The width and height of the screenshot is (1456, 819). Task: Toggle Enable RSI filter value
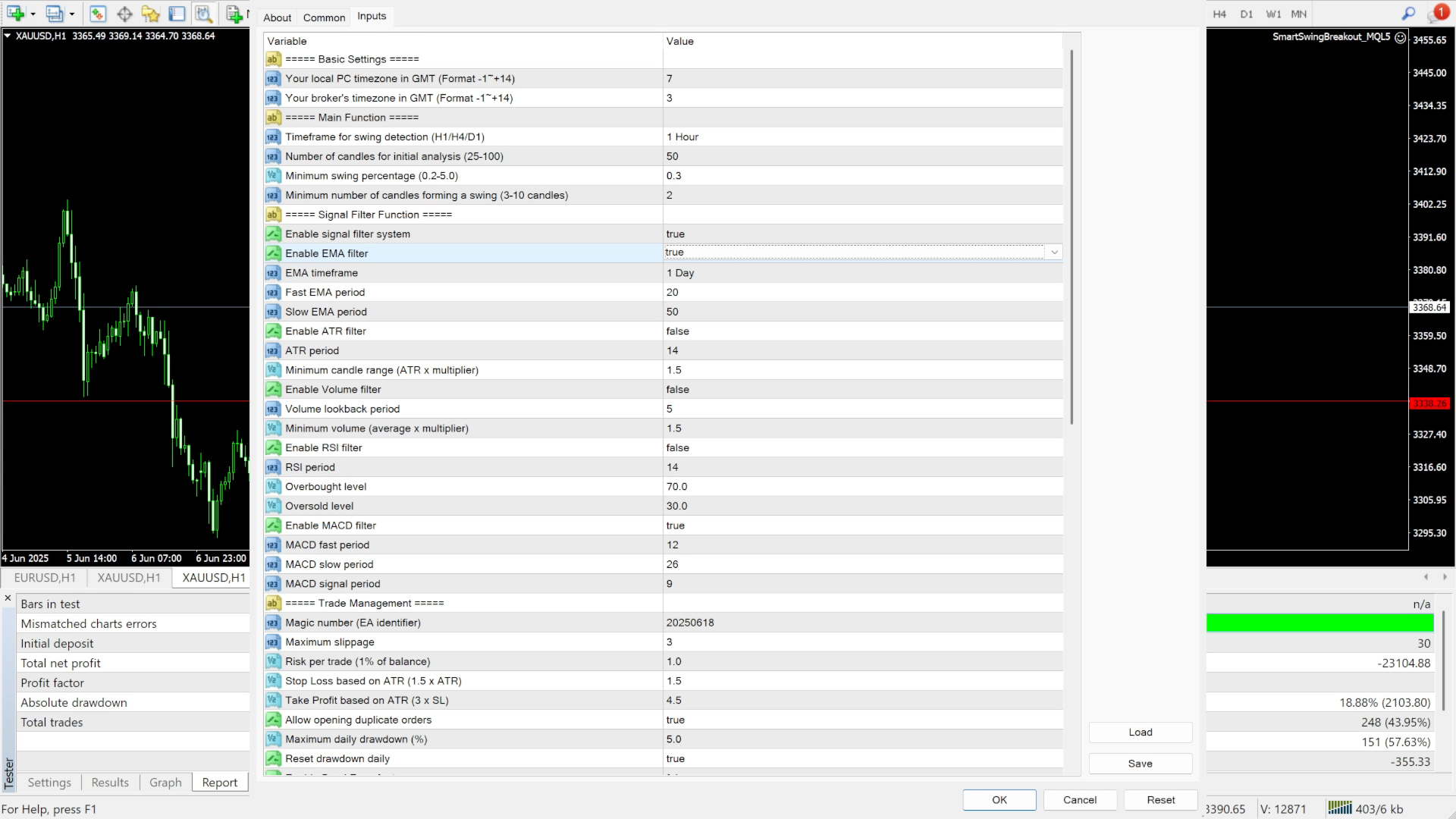(x=677, y=448)
